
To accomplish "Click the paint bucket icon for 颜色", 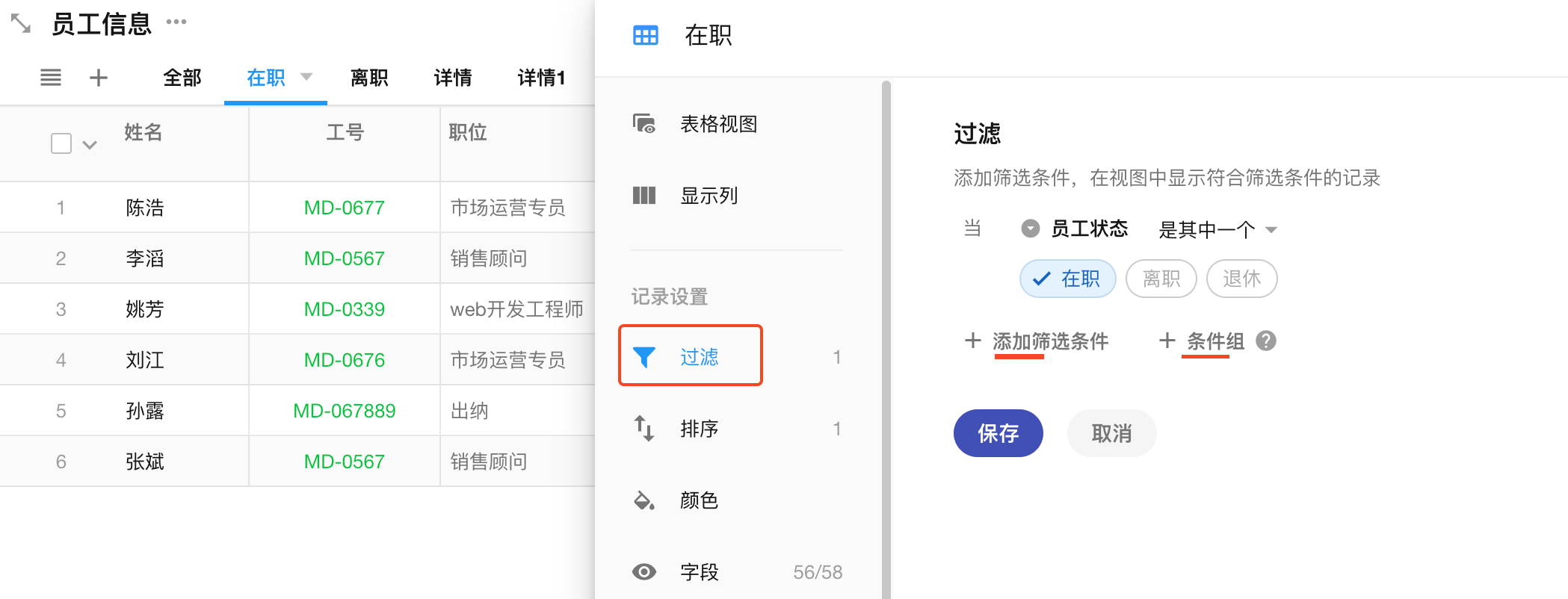I will pos(644,500).
